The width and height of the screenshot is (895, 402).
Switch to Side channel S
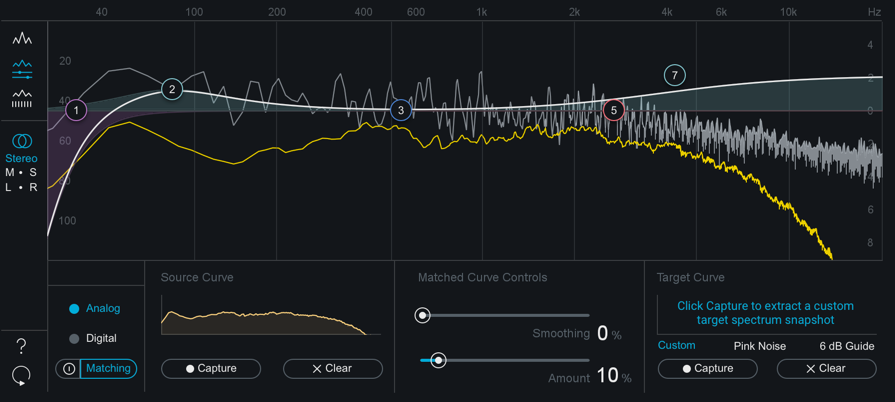click(33, 172)
